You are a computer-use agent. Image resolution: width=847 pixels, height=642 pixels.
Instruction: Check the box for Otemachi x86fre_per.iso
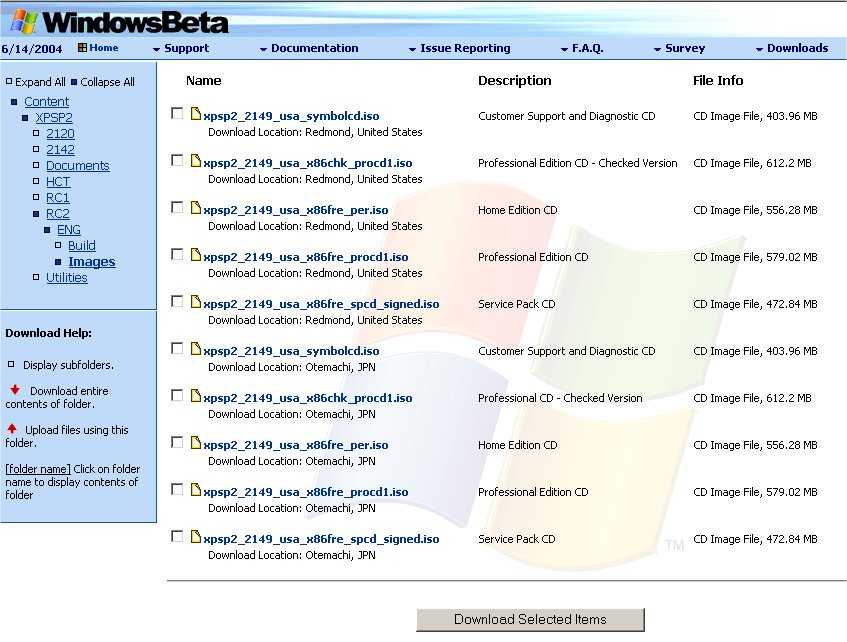tap(177, 442)
